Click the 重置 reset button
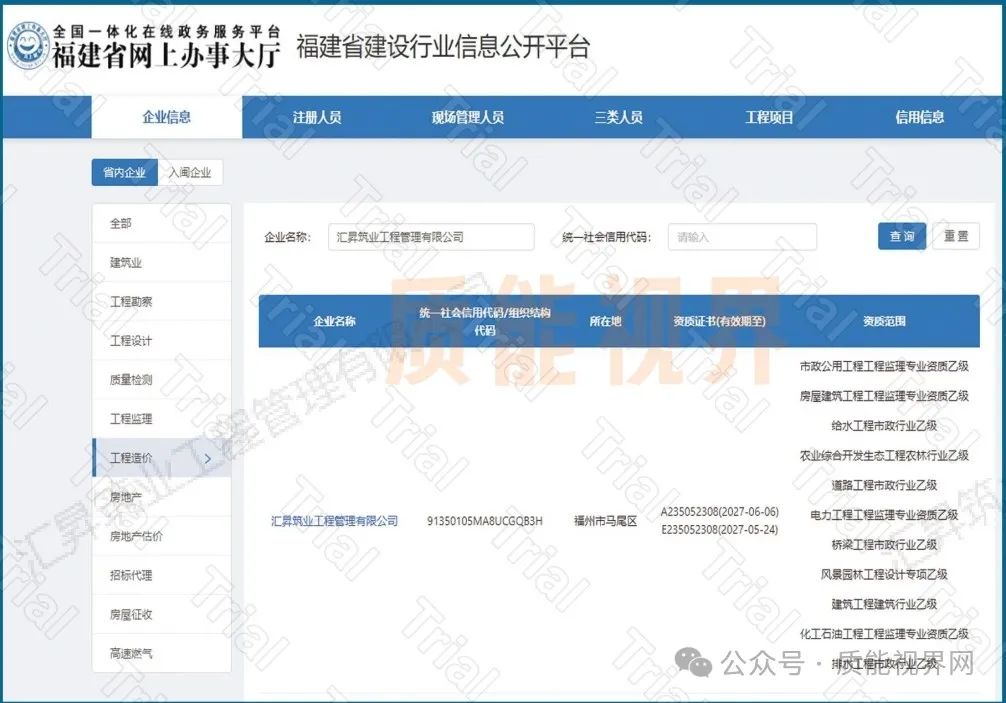The width and height of the screenshot is (1006, 703). pyautogui.click(x=956, y=237)
